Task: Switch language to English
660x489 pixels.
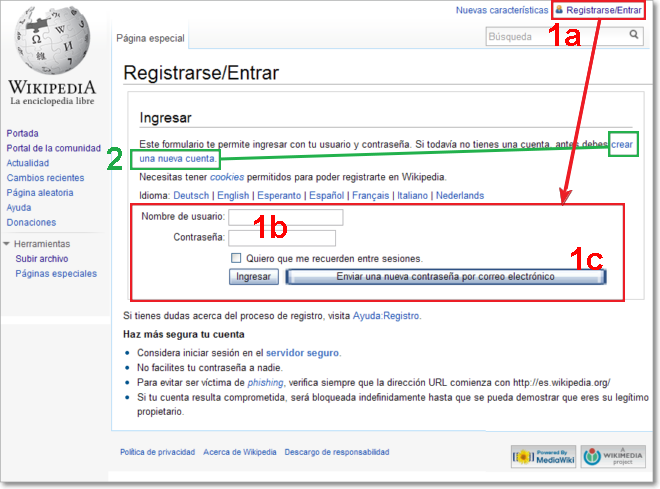Action: pyautogui.click(x=233, y=196)
